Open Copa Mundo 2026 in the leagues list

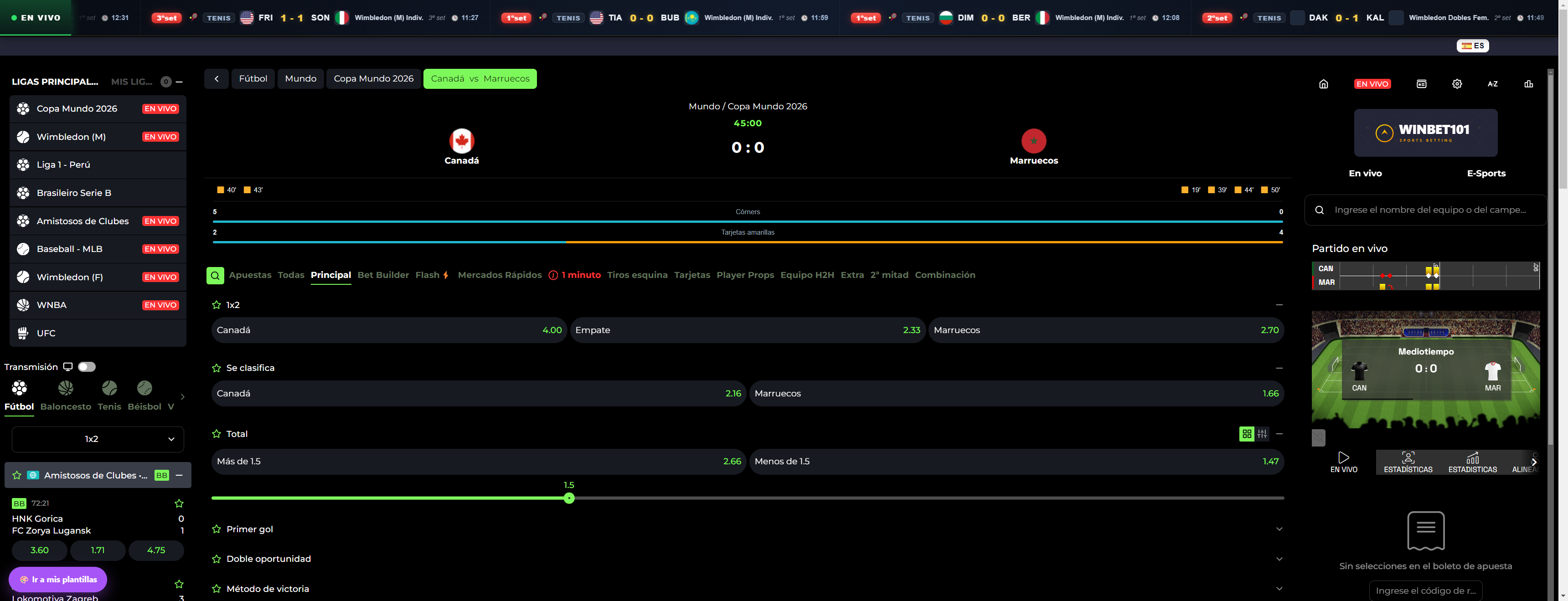coord(98,109)
